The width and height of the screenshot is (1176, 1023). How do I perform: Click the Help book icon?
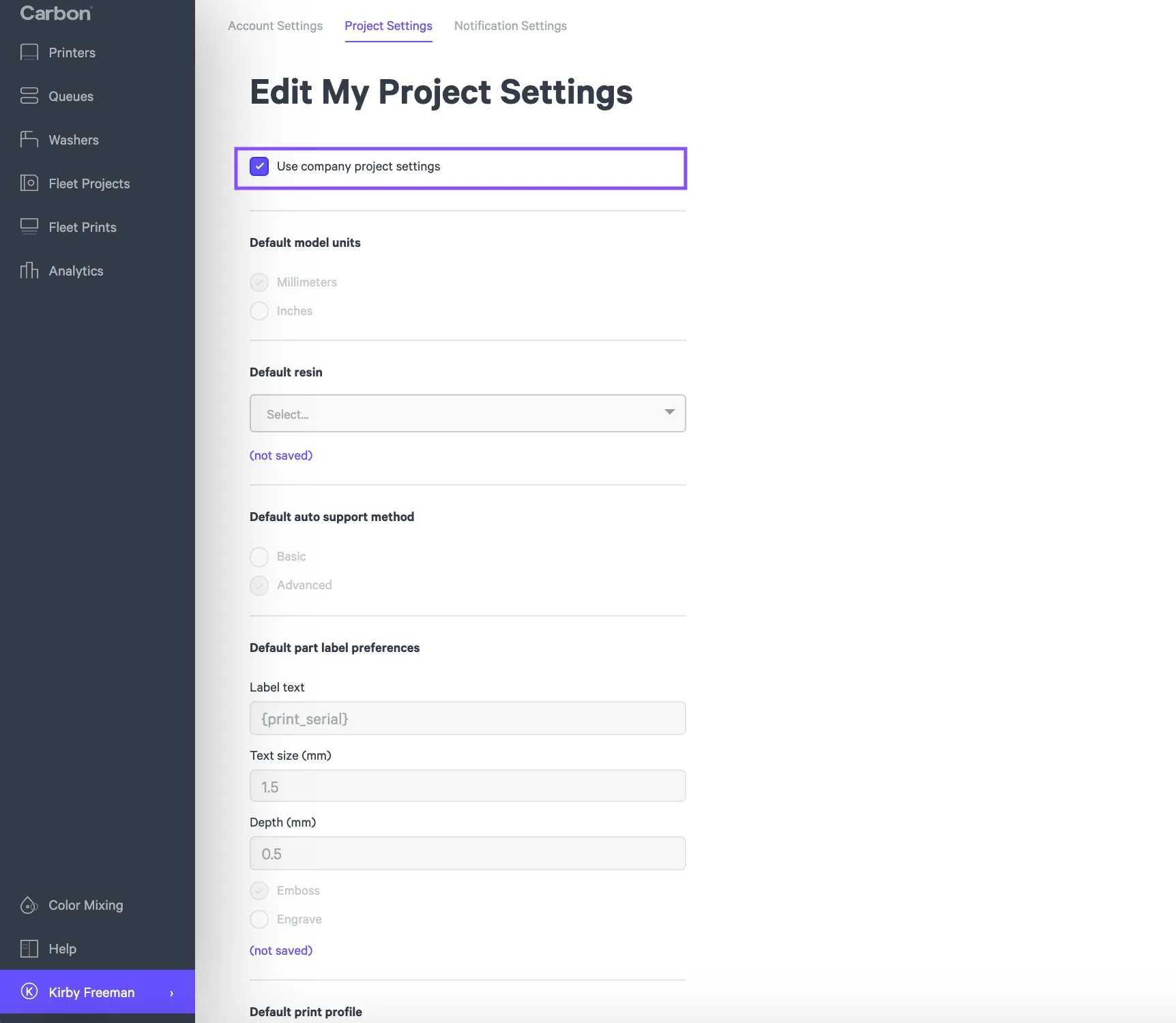click(x=29, y=949)
